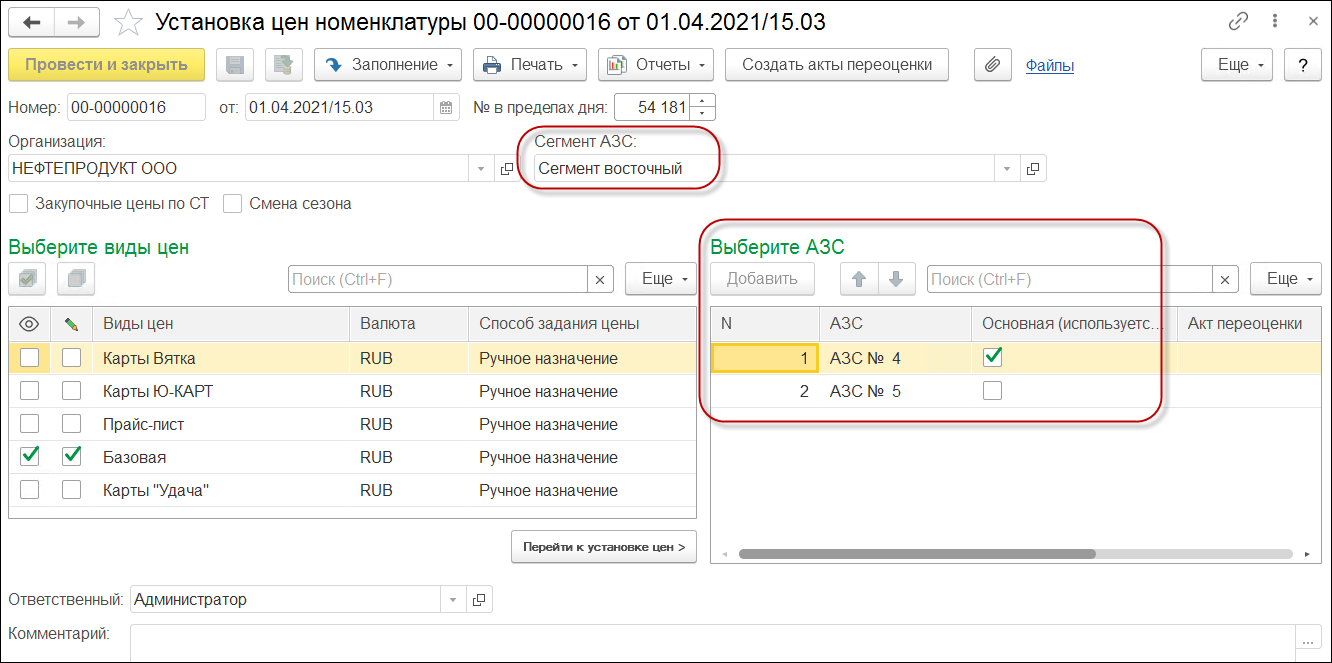The image size is (1332, 663).
Task: Click the post document icon
Action: tap(283, 65)
